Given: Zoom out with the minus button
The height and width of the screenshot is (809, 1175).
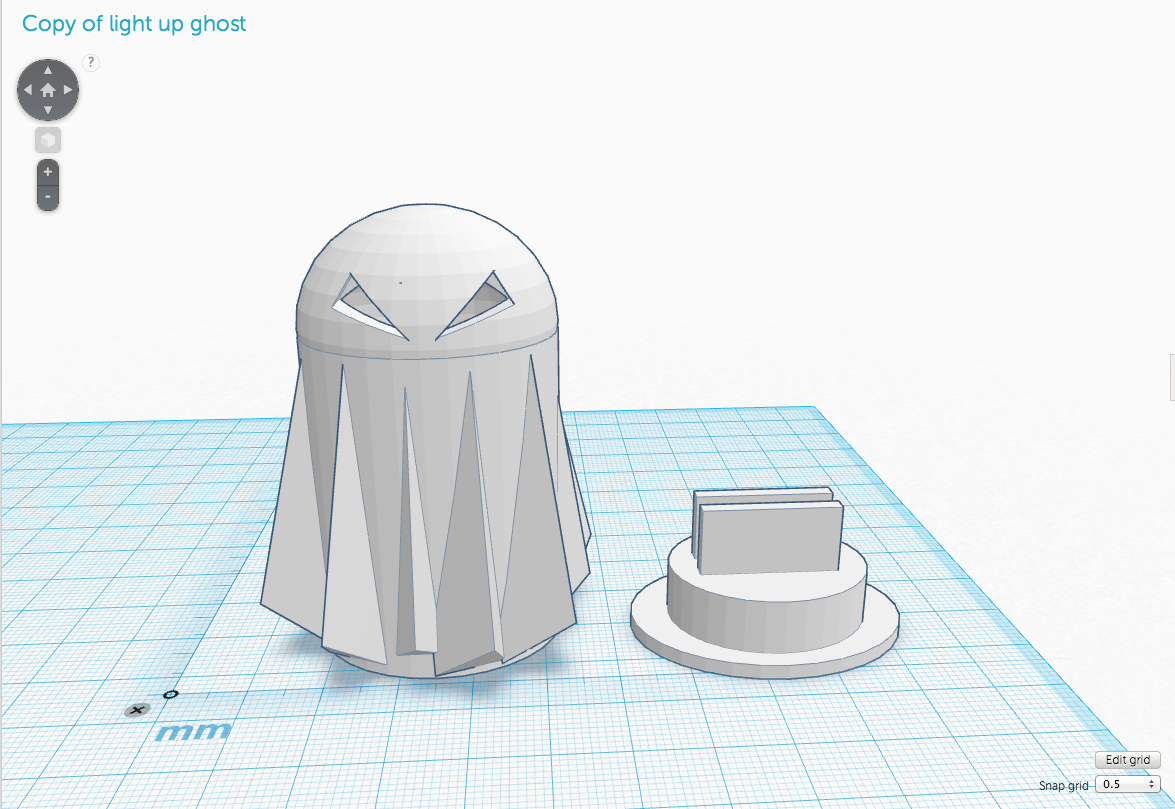Looking at the screenshot, I should tap(48, 197).
